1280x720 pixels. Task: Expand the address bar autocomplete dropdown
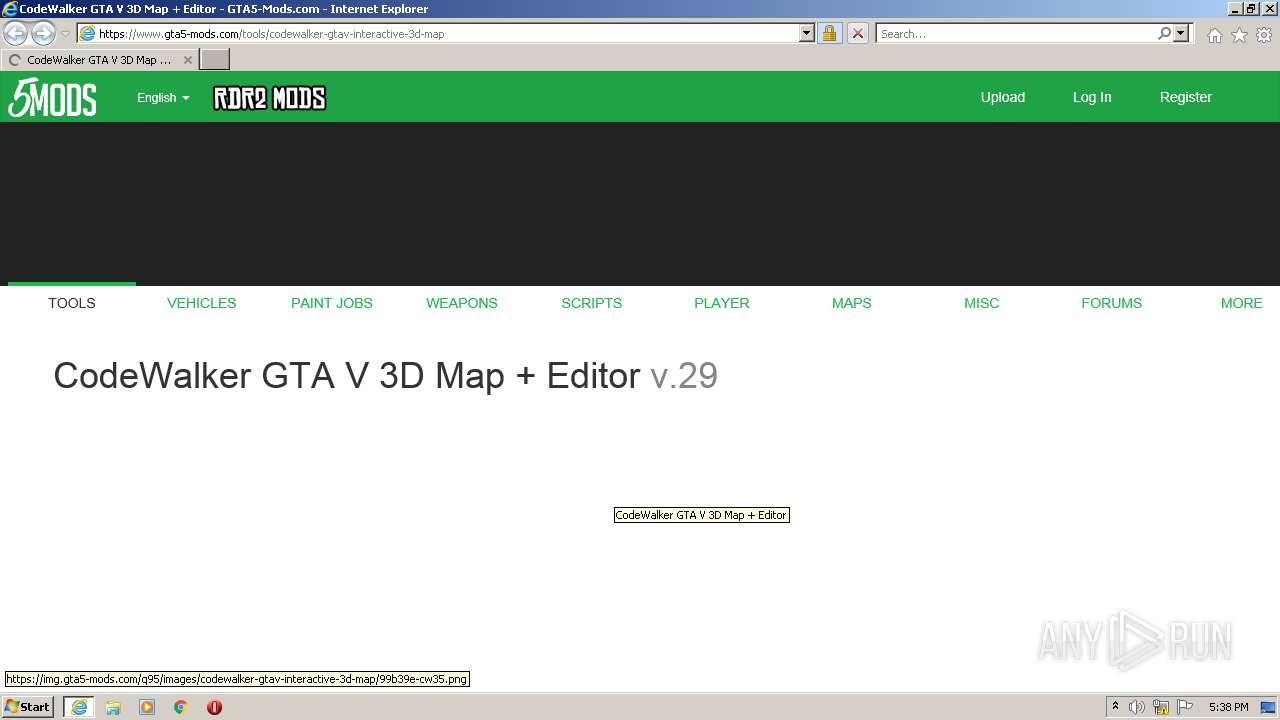point(807,34)
